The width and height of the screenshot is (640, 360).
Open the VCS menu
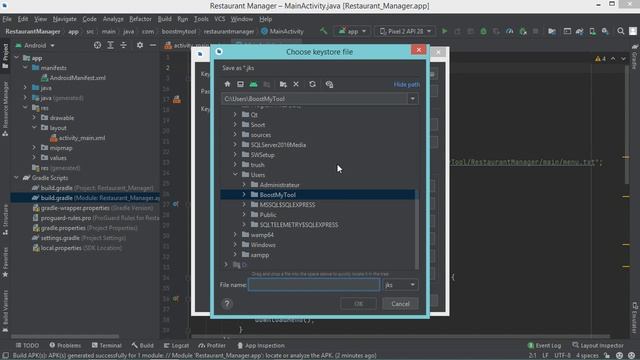(220, 19)
